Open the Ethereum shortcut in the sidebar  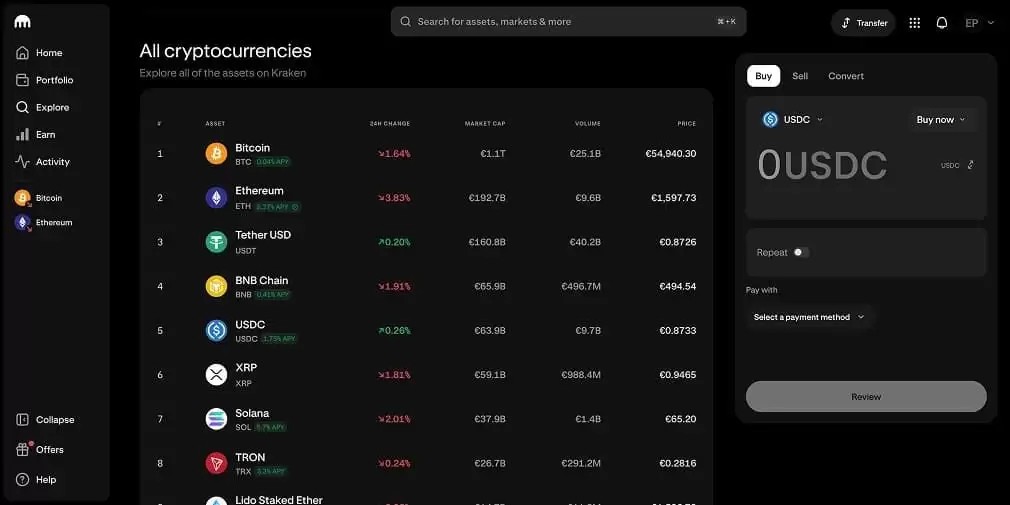pyautogui.click(x=43, y=222)
